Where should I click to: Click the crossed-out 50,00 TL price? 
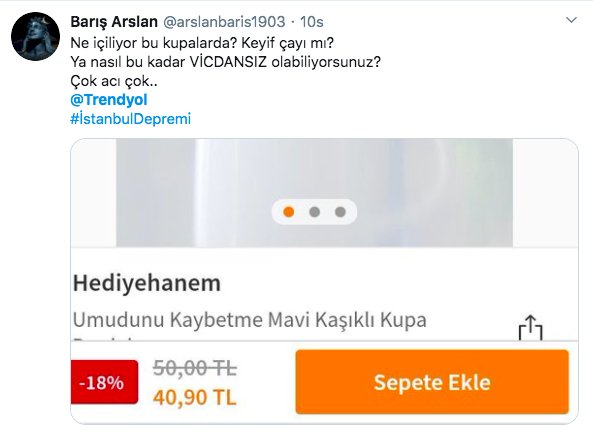click(x=195, y=368)
